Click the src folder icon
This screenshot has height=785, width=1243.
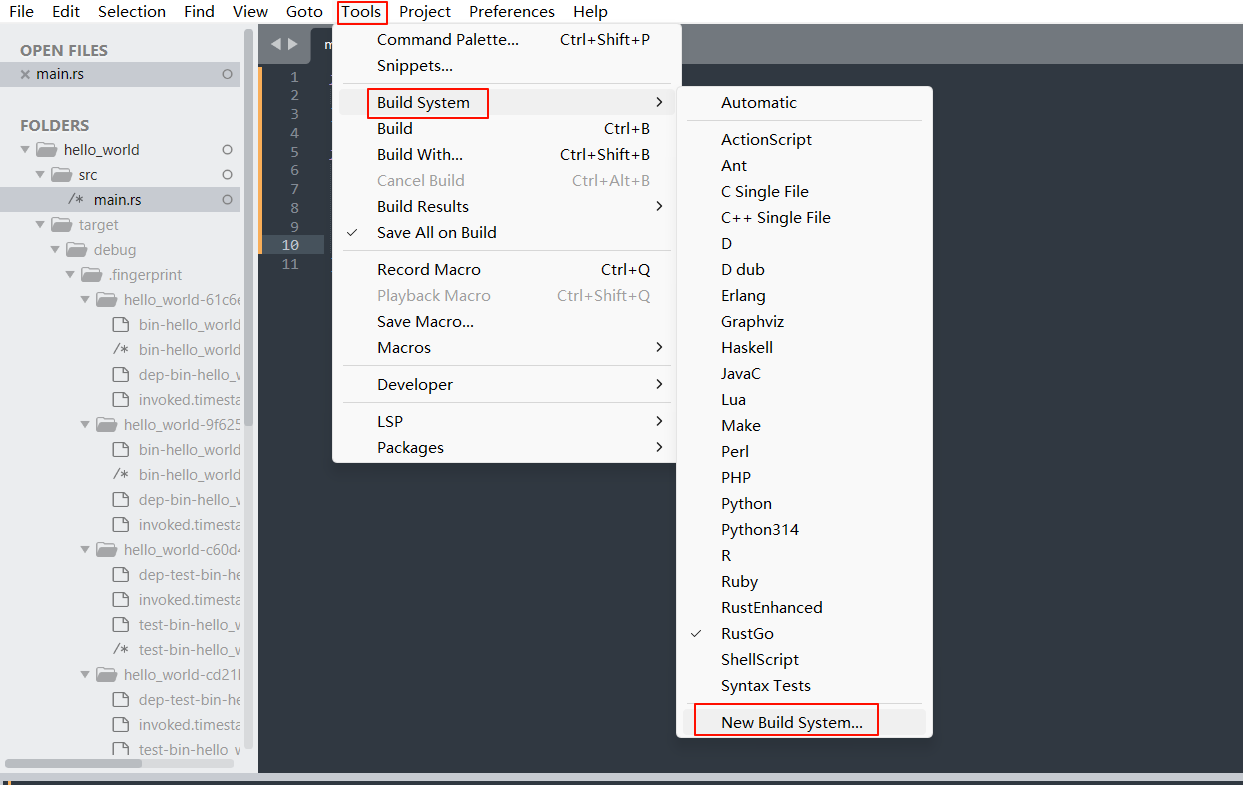61,175
